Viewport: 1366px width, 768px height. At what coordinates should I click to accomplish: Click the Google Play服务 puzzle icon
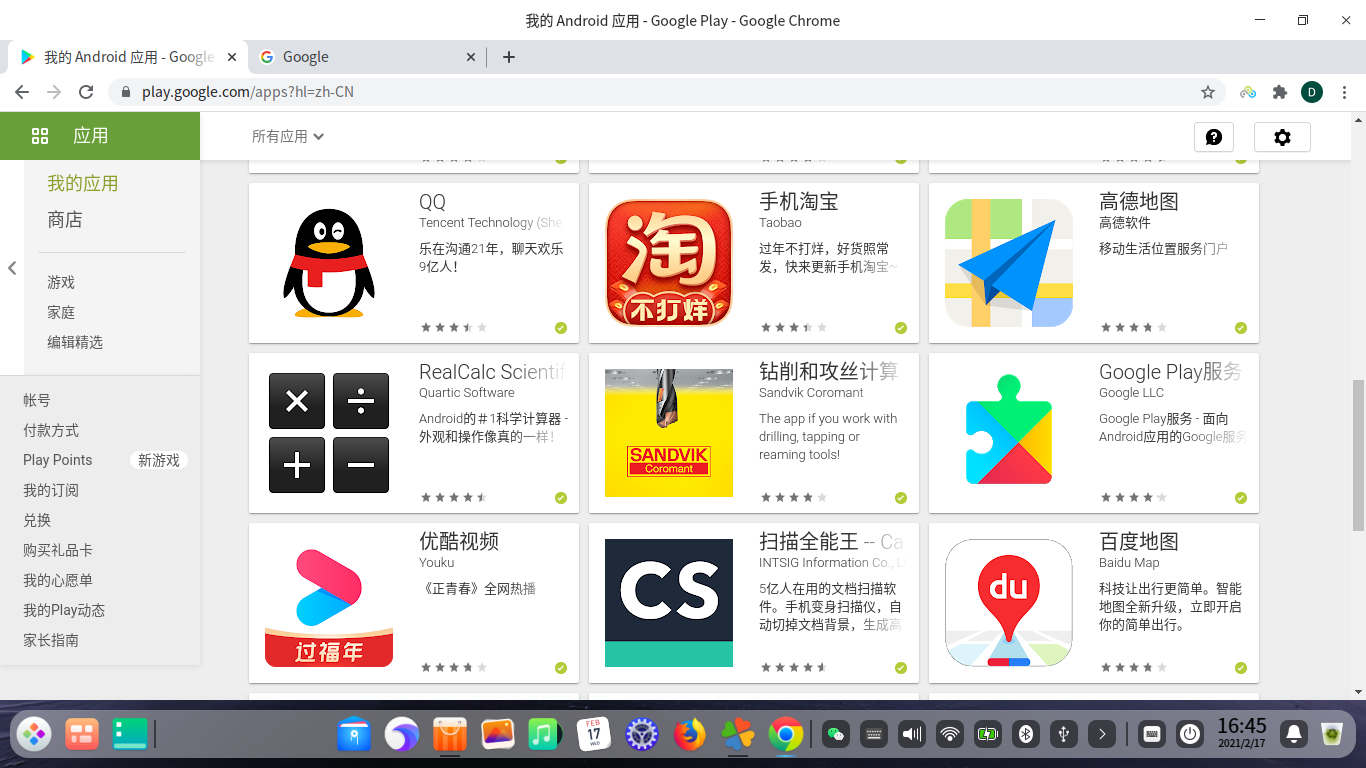[1009, 433]
